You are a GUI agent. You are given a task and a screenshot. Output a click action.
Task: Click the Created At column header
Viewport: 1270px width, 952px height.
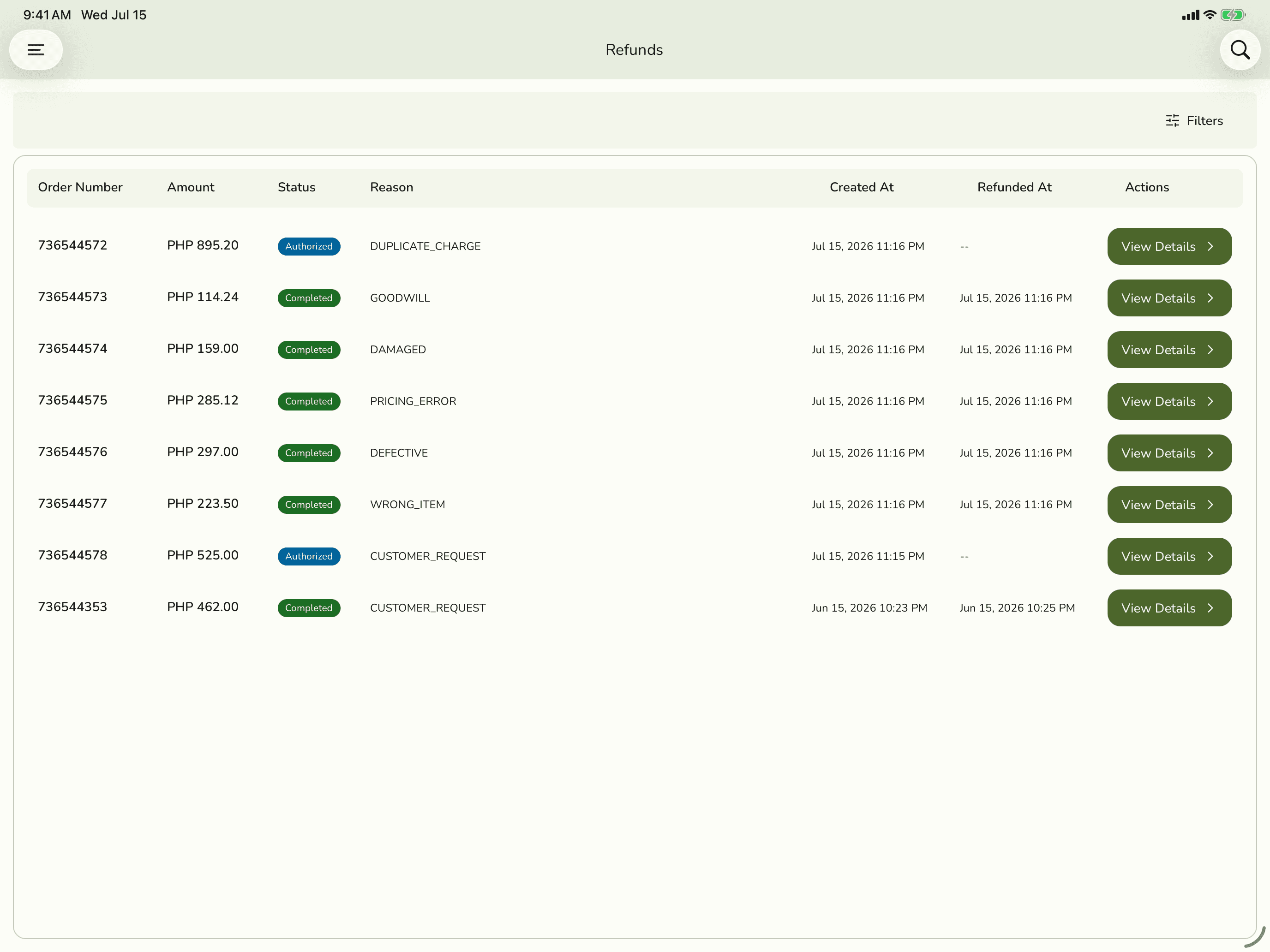(862, 187)
